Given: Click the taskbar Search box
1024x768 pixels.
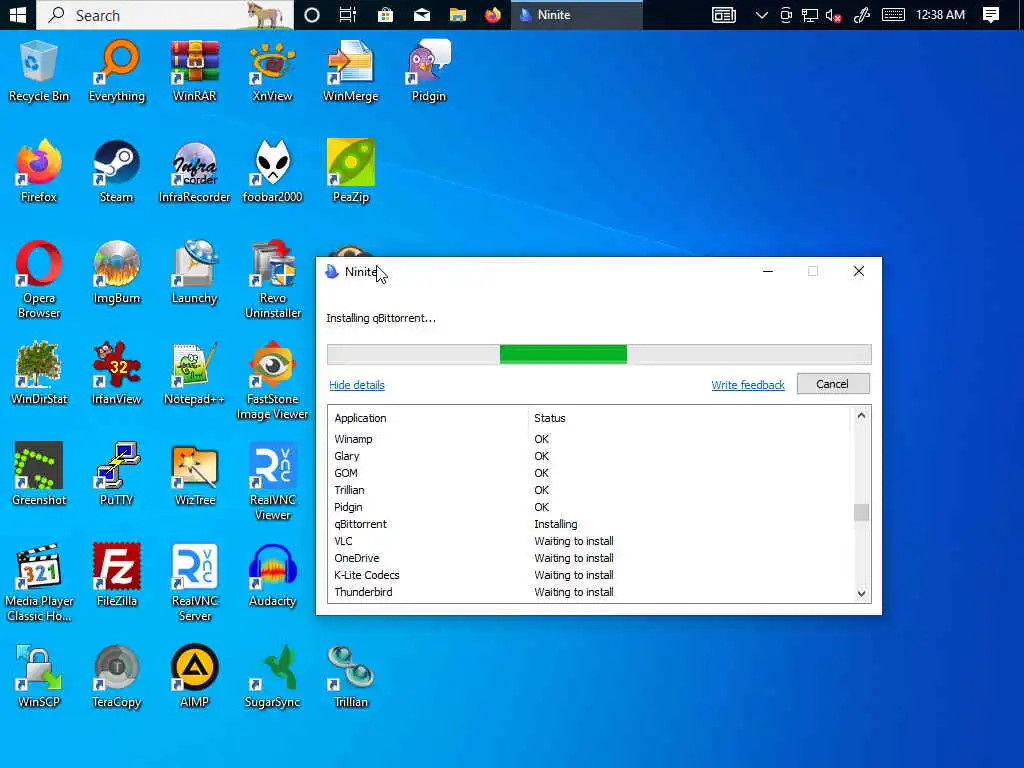Looking at the screenshot, I should pyautogui.click(x=165, y=14).
